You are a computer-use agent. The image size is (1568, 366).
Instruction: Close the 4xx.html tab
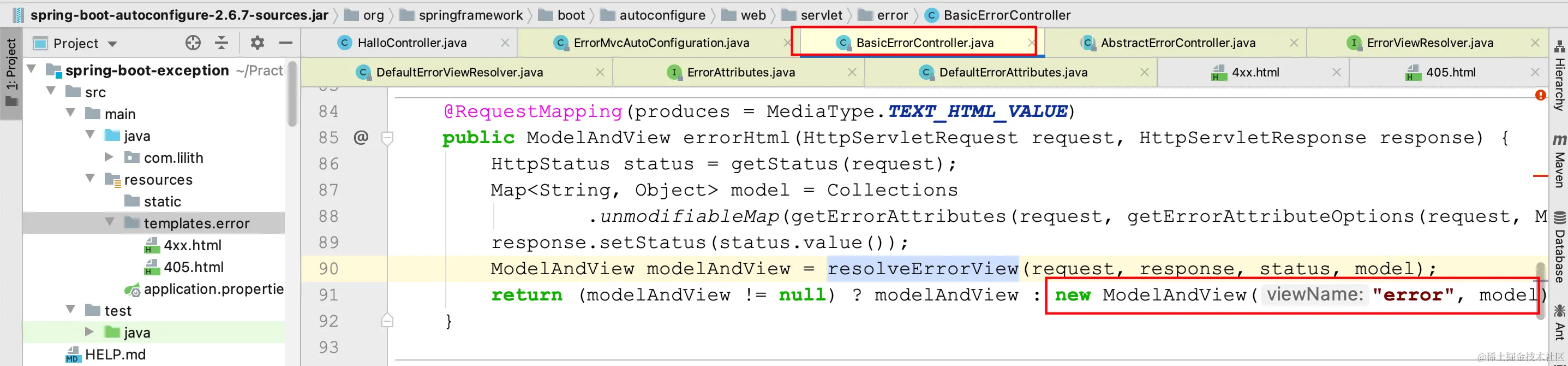pos(1337,73)
